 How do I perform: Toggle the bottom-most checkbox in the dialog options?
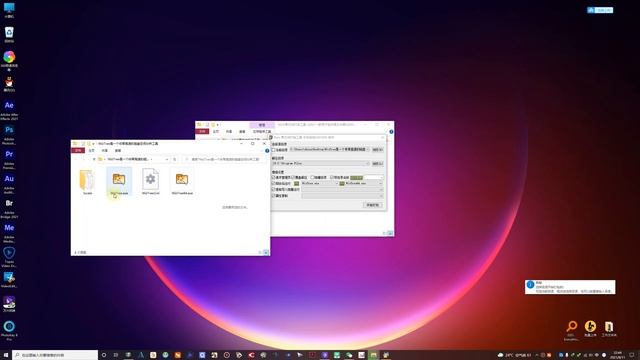click(x=273, y=196)
